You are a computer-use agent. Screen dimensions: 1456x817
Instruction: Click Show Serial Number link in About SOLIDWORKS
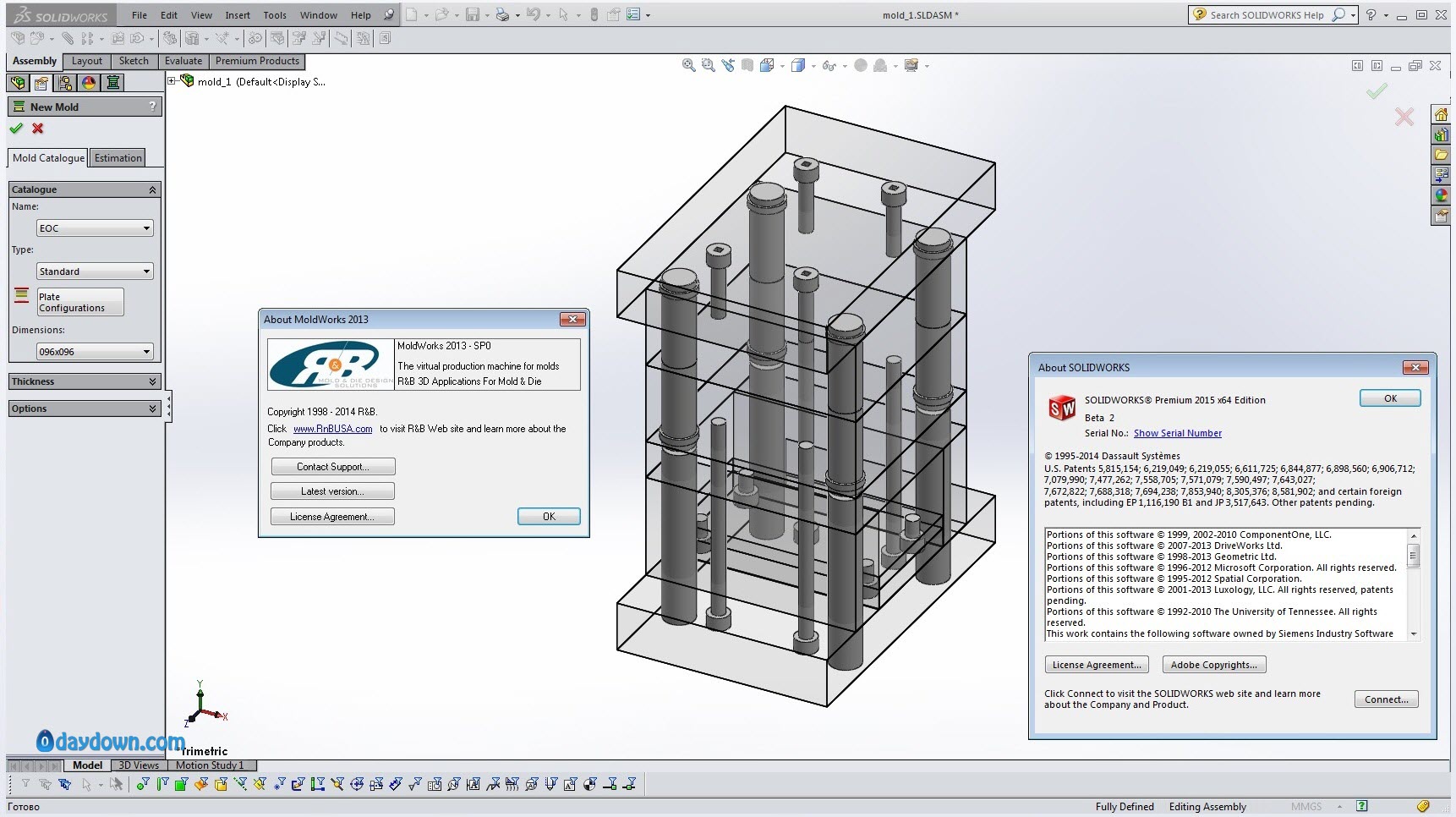[x=1177, y=433]
